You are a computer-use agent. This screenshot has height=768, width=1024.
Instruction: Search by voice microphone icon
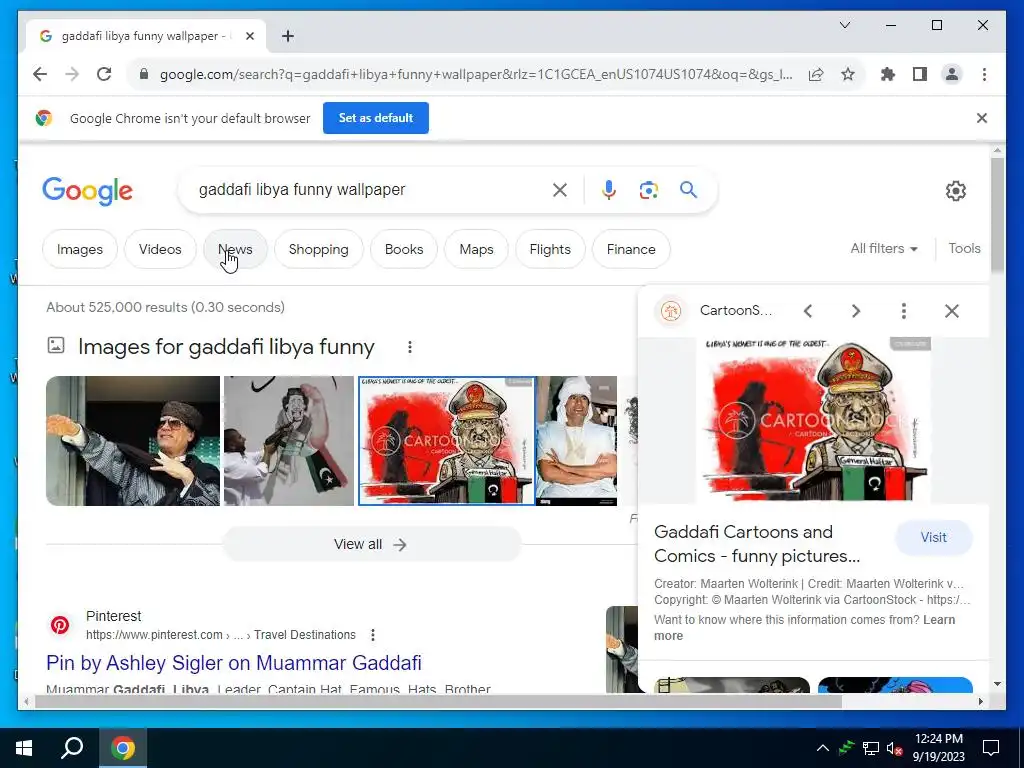[609, 190]
